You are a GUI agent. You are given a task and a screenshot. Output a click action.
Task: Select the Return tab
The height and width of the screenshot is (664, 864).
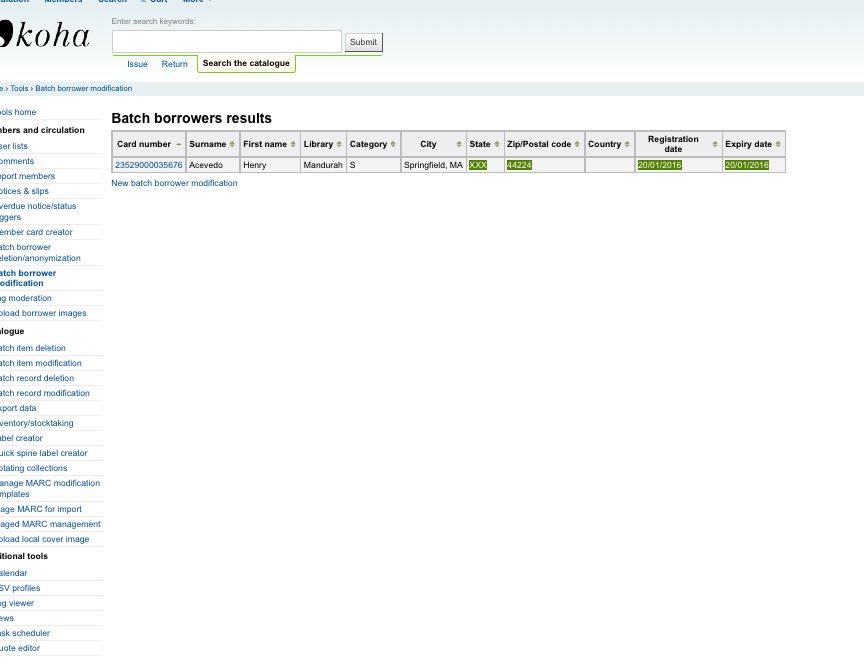(174, 64)
